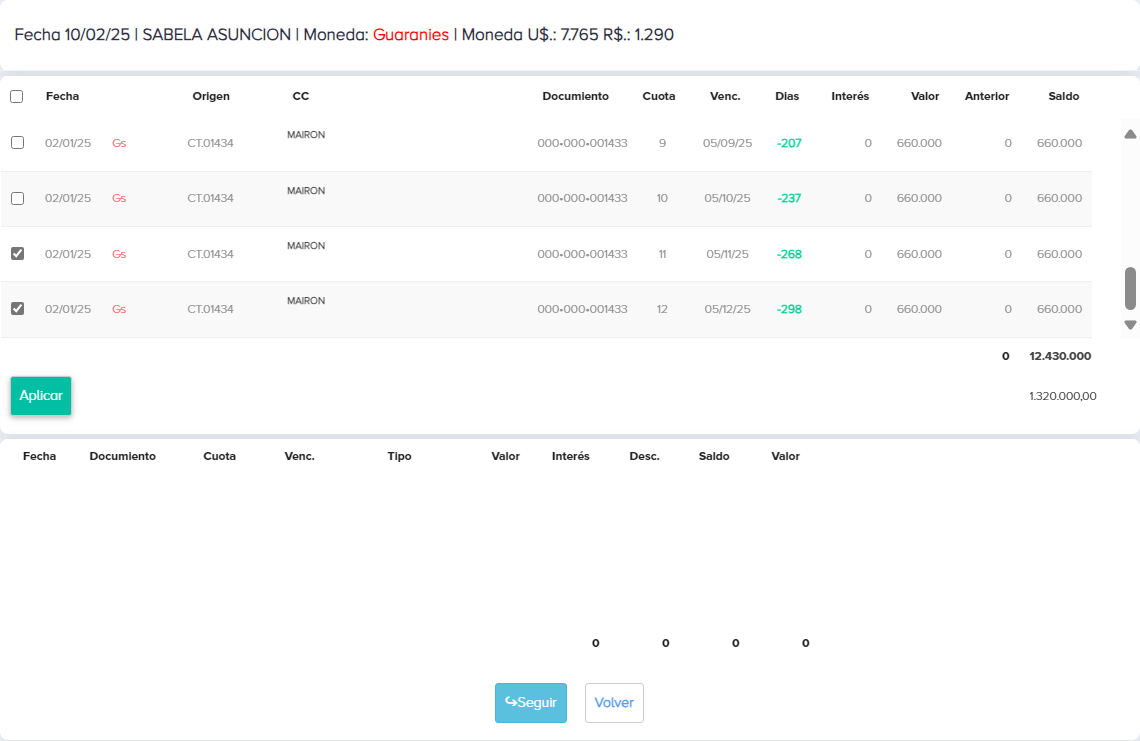Click the total 12.430.000

click(1060, 356)
